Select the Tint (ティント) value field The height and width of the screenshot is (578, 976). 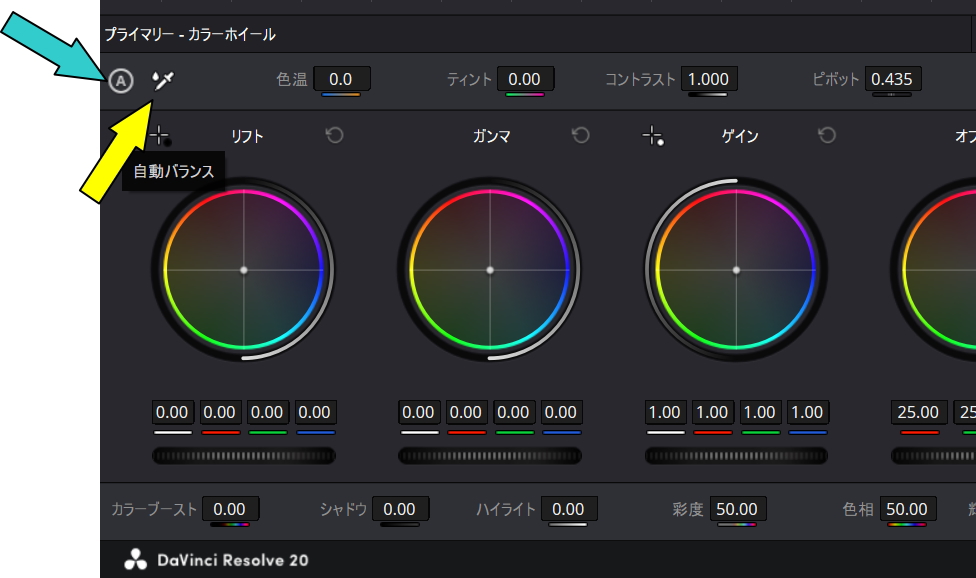(x=524, y=79)
